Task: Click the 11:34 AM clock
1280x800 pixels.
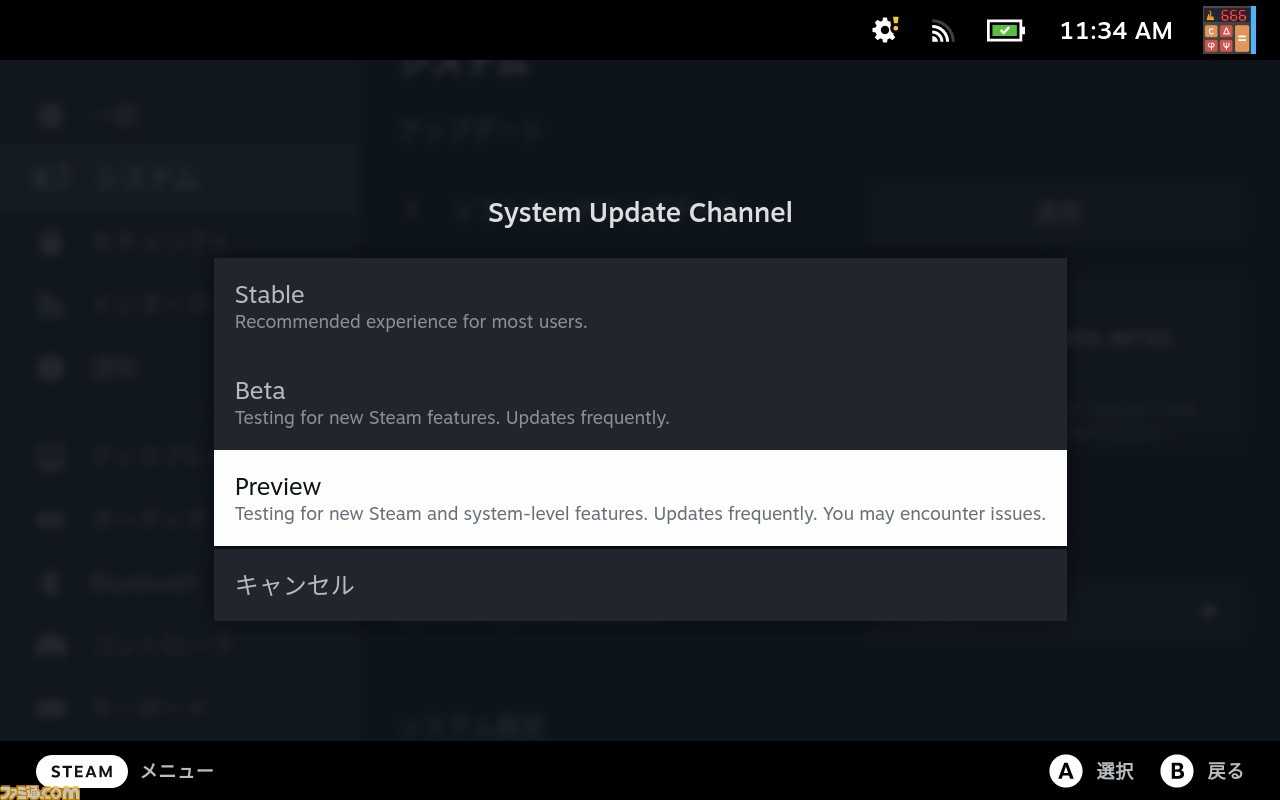Action: pyautogui.click(x=1116, y=31)
